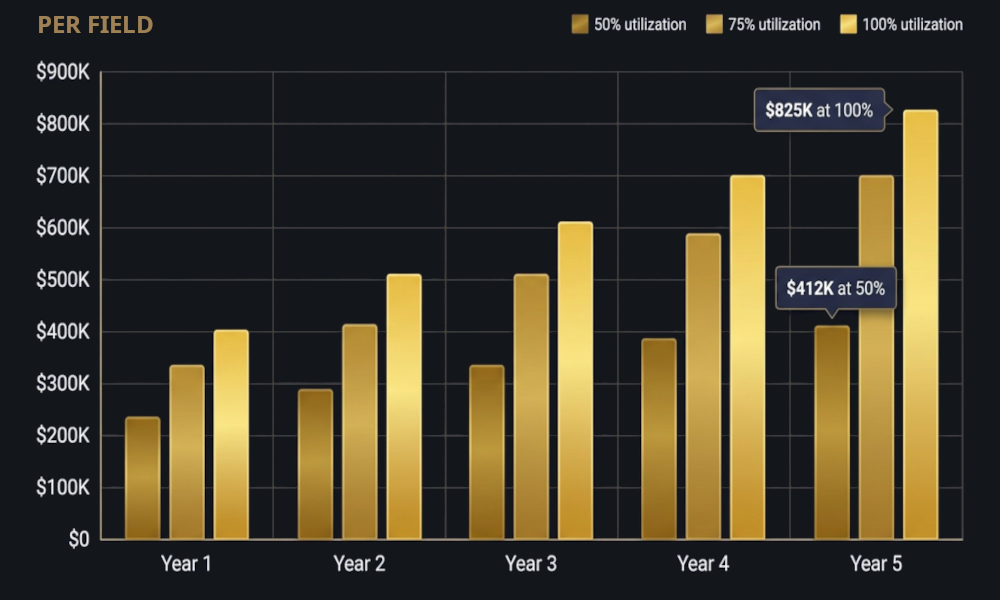
Task: Select the Year 1 axis label
Action: point(186,563)
